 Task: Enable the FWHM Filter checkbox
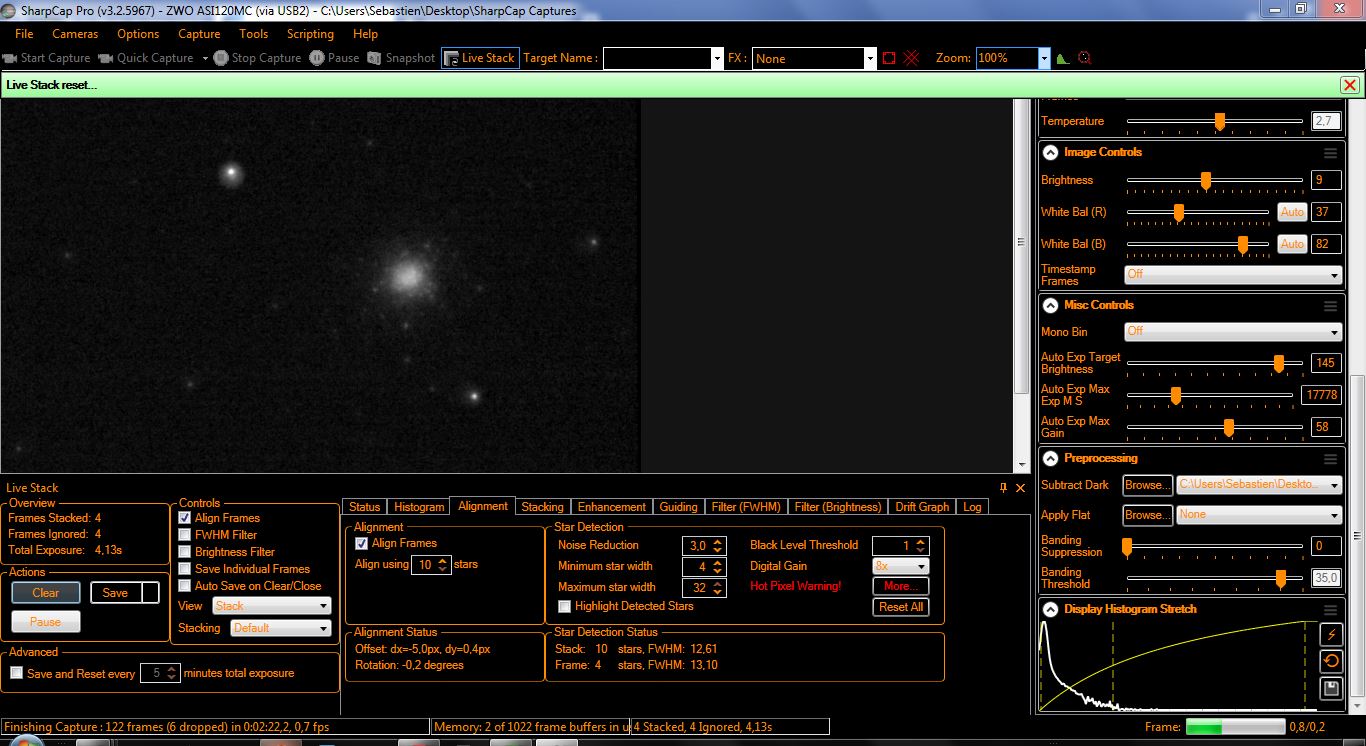pos(184,535)
